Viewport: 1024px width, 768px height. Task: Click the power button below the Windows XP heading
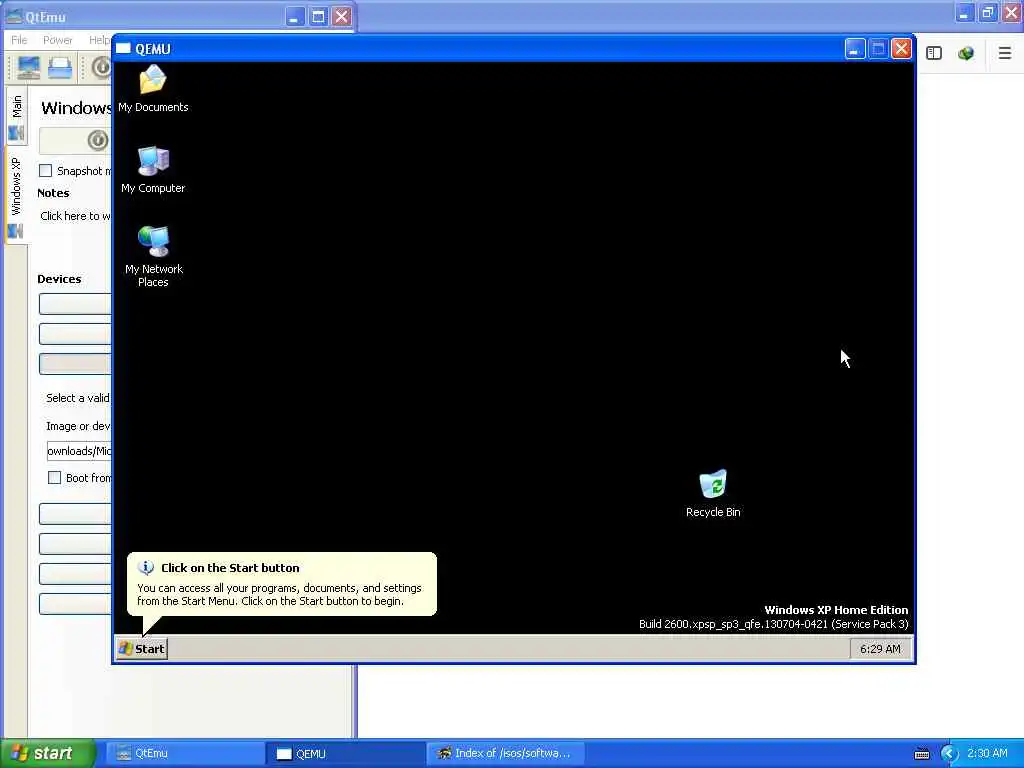click(x=75, y=140)
